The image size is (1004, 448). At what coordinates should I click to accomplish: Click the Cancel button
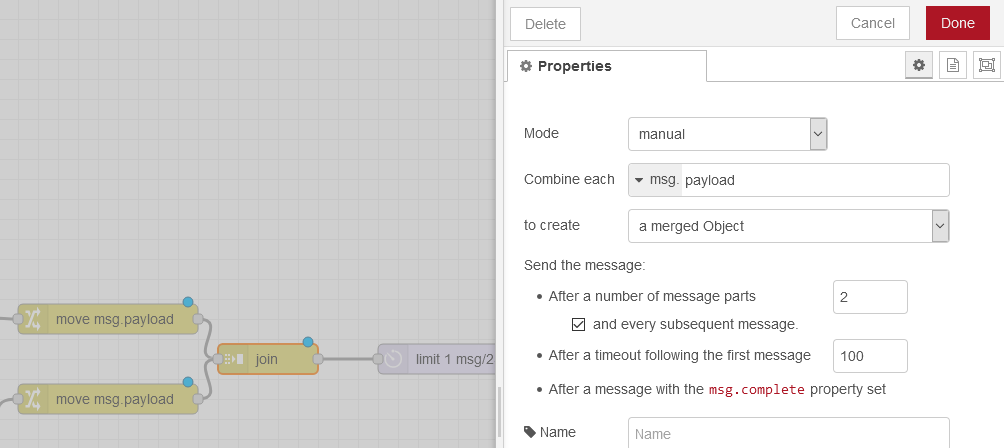tap(873, 24)
